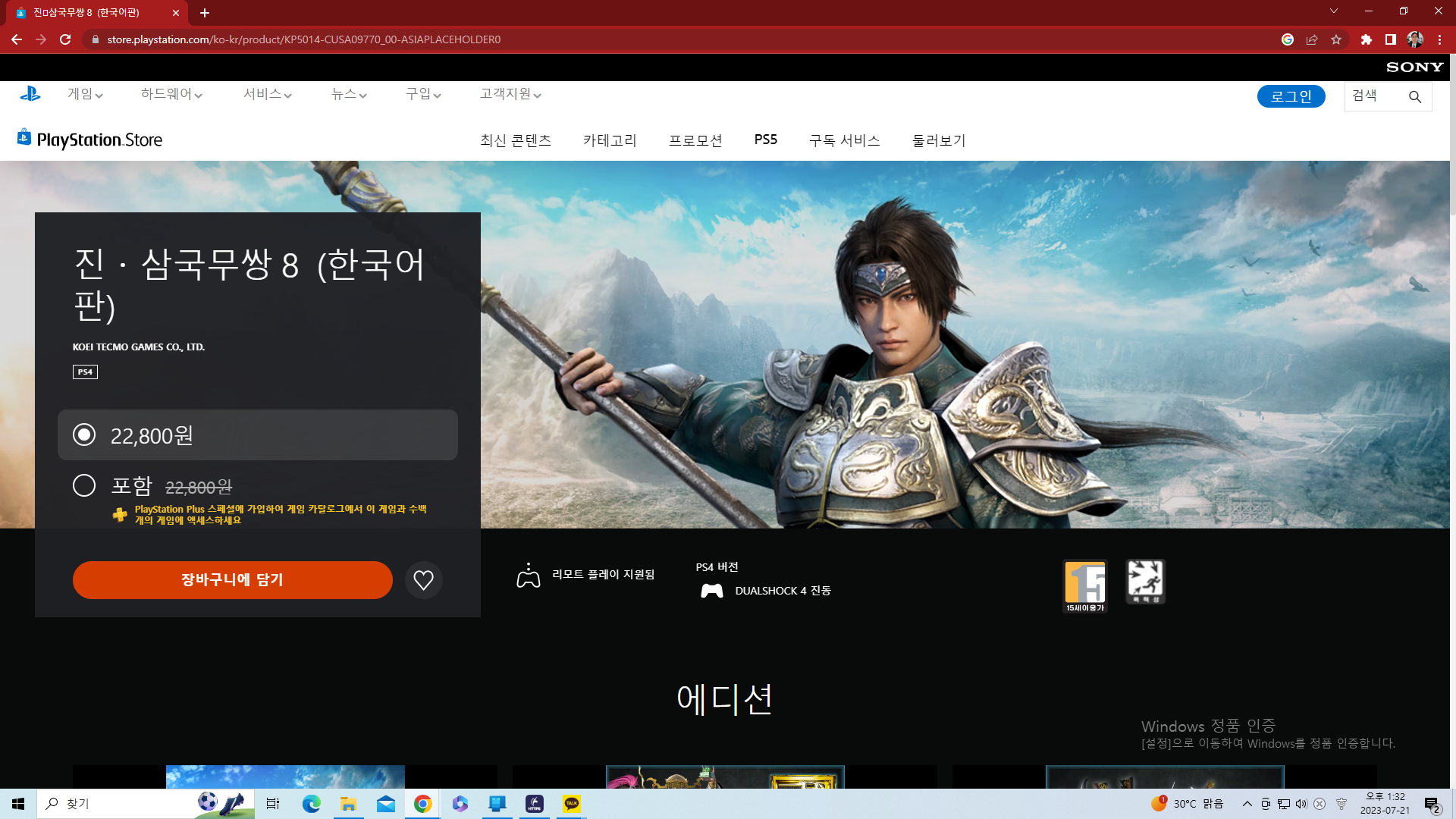
Task: Click the PlayStation logo icon
Action: pos(30,94)
